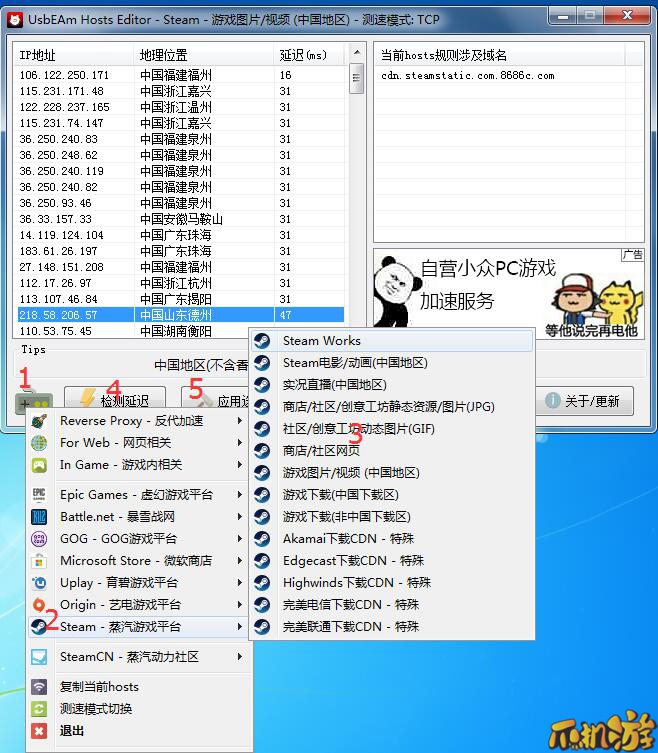The image size is (658, 753).
Task: Expand the GOG submenu arrow
Action: coord(239,539)
